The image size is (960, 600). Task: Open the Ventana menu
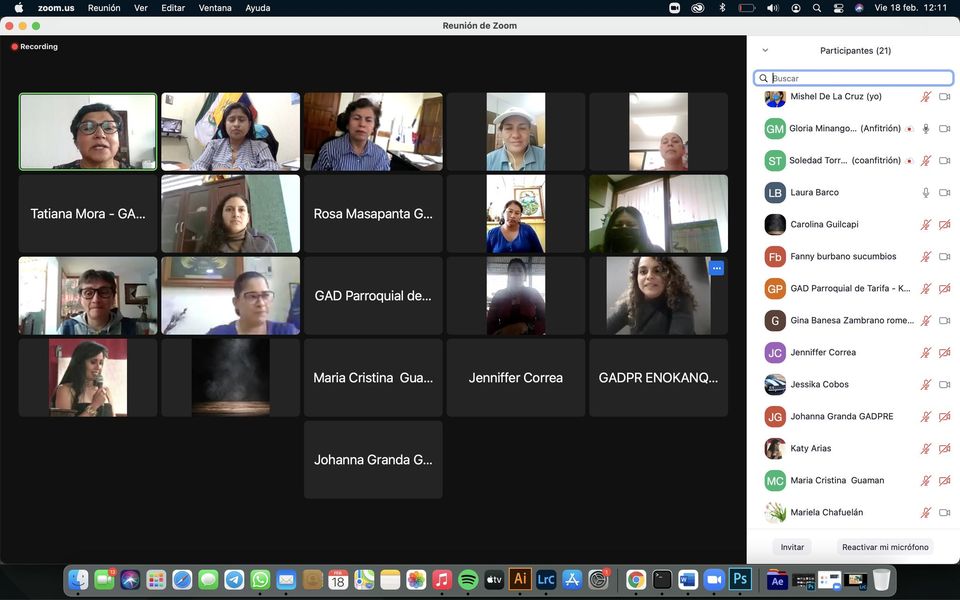click(214, 8)
